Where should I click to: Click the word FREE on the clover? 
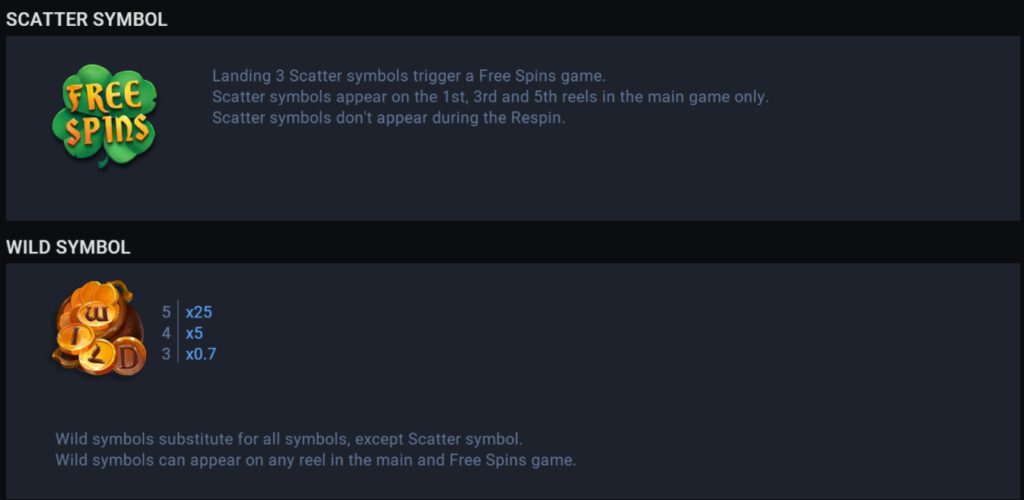pos(104,99)
